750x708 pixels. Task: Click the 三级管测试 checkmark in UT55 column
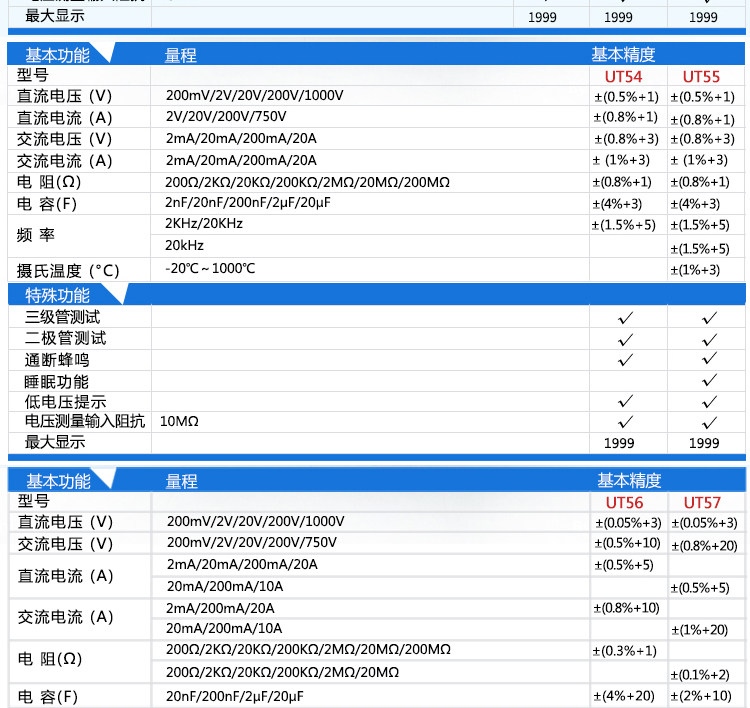click(709, 318)
